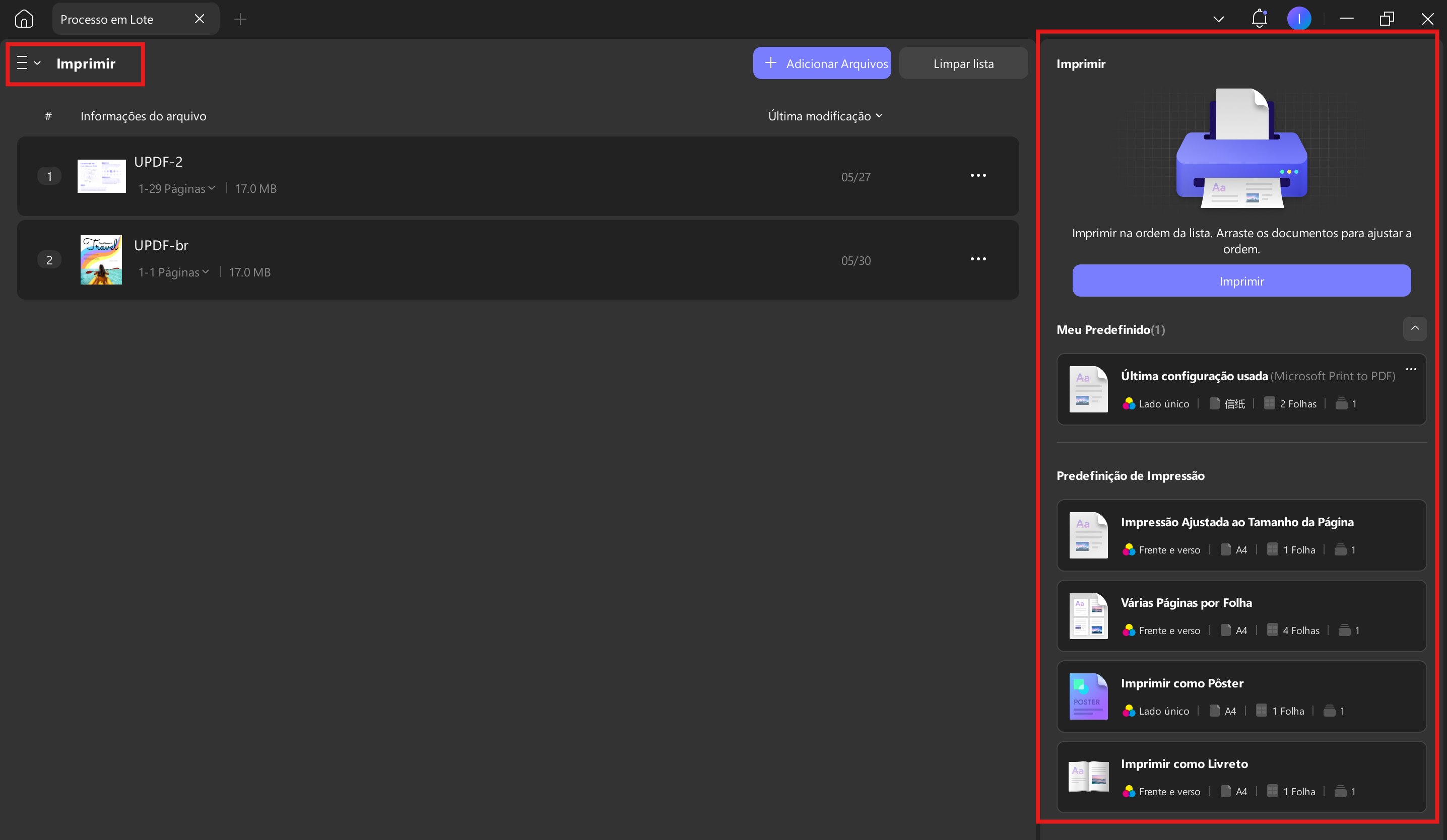Select Impressão Ajustada ao Tamanho da Página preset
This screenshot has width=1447, height=840.
coord(1241,535)
